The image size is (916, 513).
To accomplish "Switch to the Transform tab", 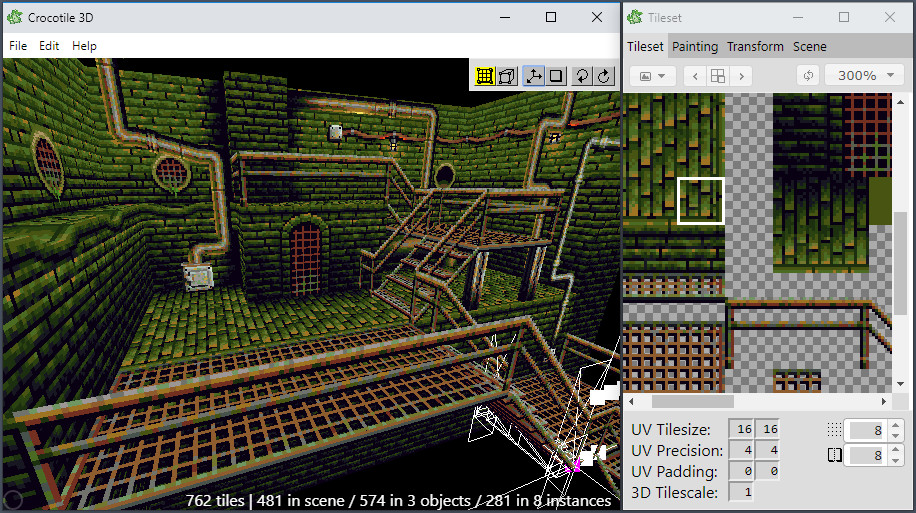I will tap(755, 46).
